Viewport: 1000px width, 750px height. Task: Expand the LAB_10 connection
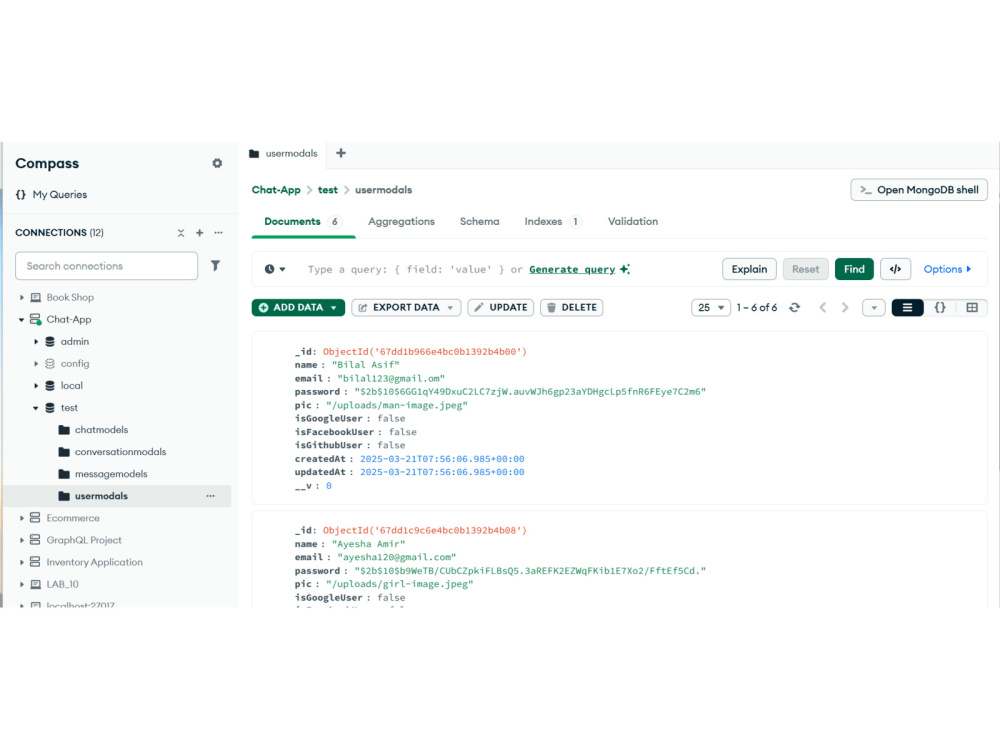[x=22, y=584]
